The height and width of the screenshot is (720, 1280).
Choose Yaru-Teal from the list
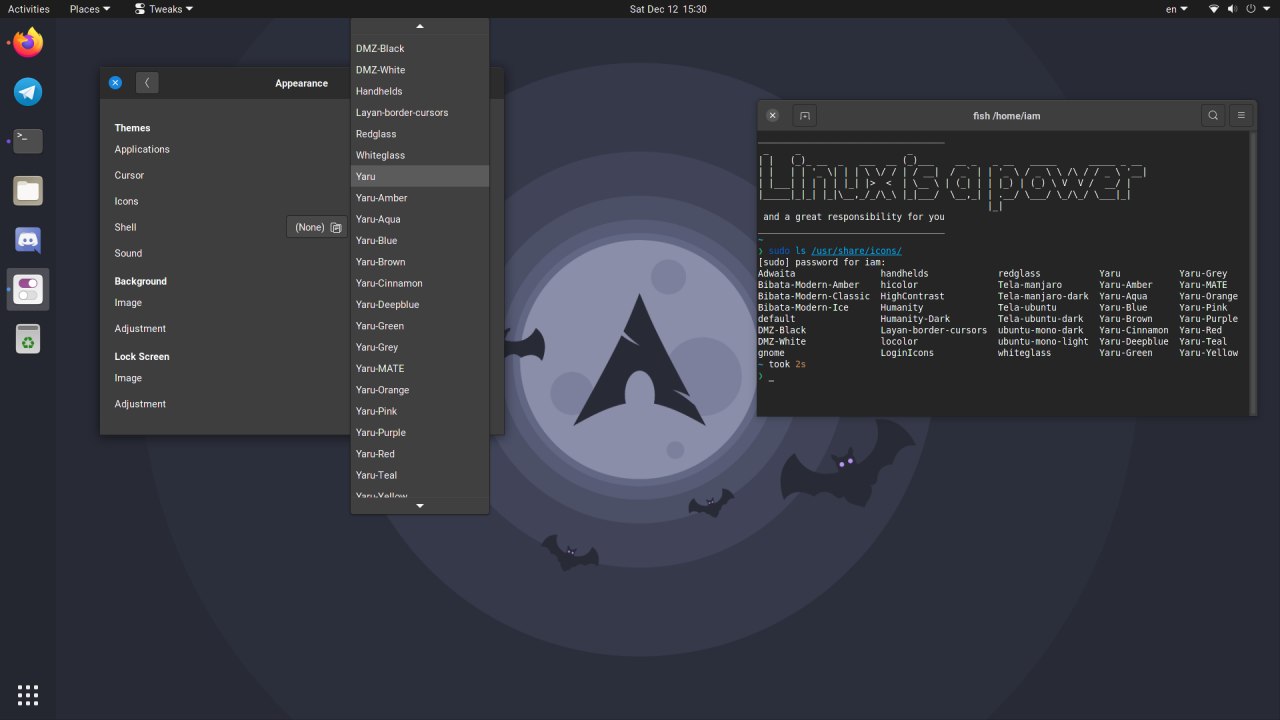[420, 475]
